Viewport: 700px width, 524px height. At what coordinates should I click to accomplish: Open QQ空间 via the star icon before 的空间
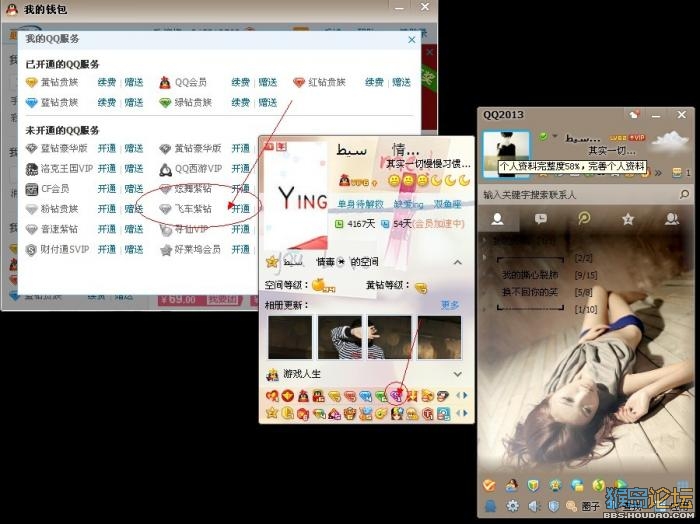click(x=271, y=262)
